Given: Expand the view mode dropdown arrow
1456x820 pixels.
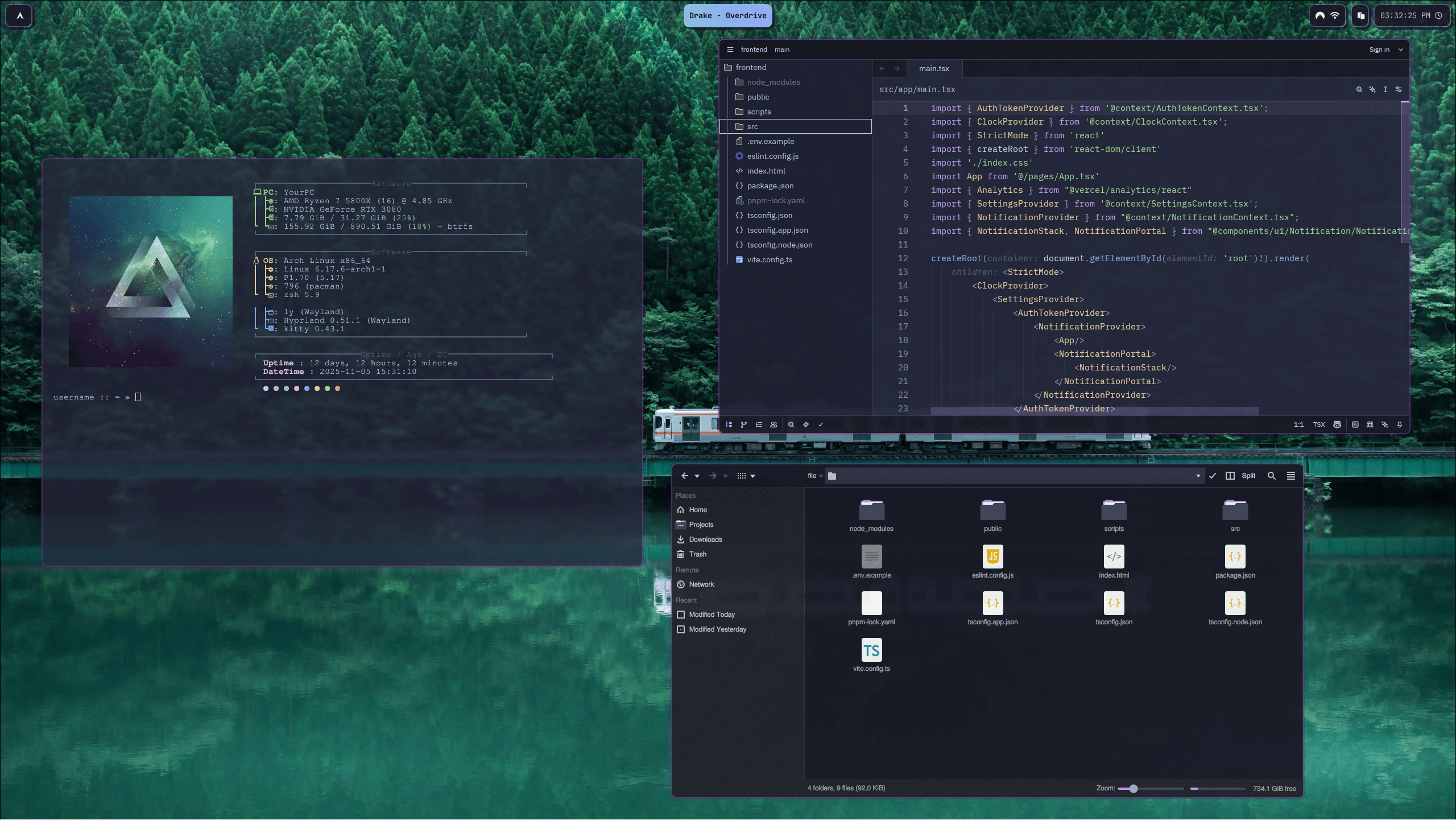Looking at the screenshot, I should tap(753, 476).
